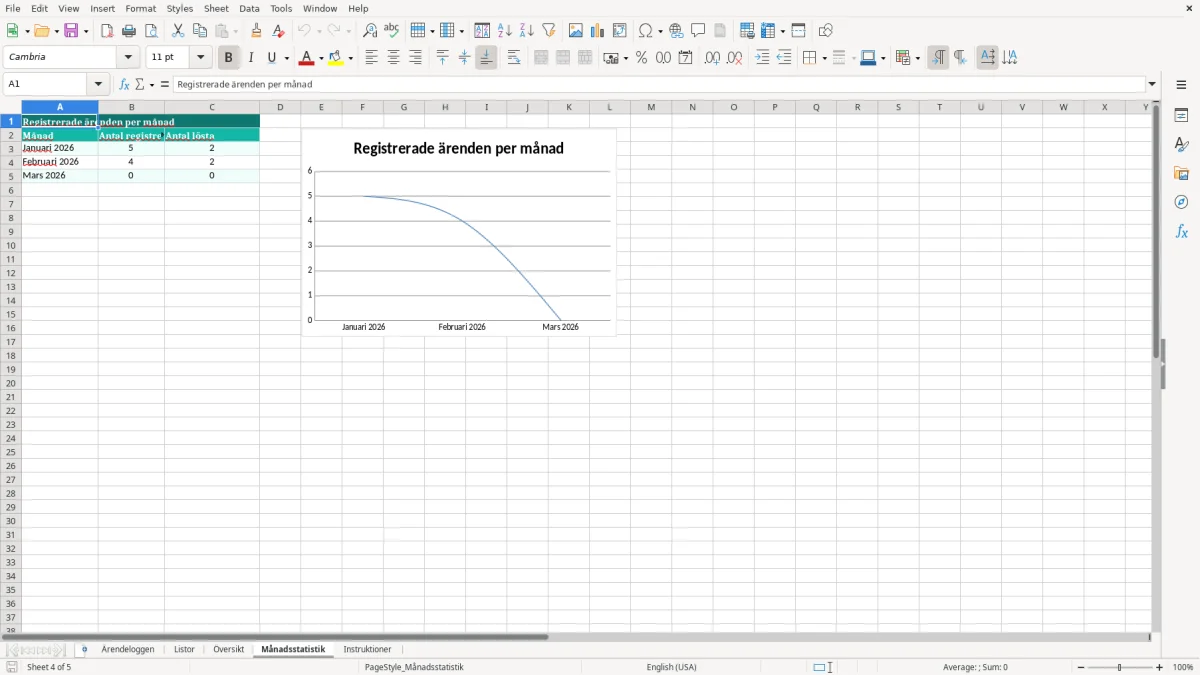Toggle Italic formatting
This screenshot has width=1200, height=675.
251,58
